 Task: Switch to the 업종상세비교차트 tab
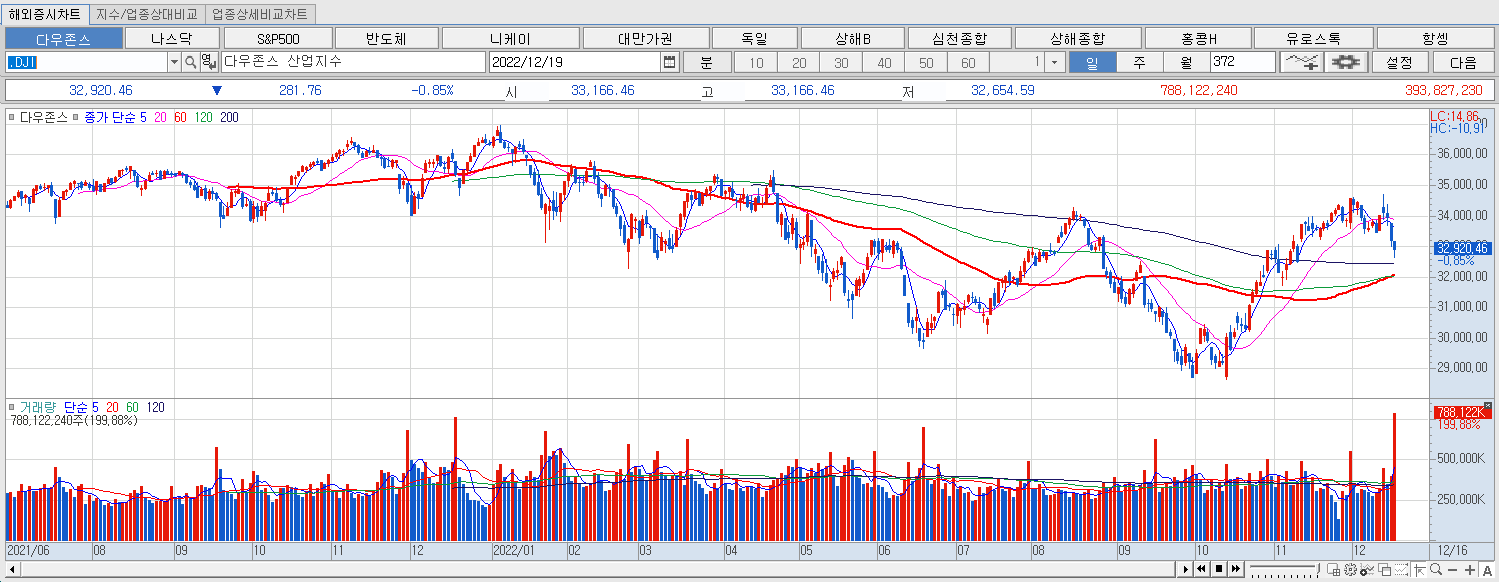pyautogui.click(x=260, y=14)
